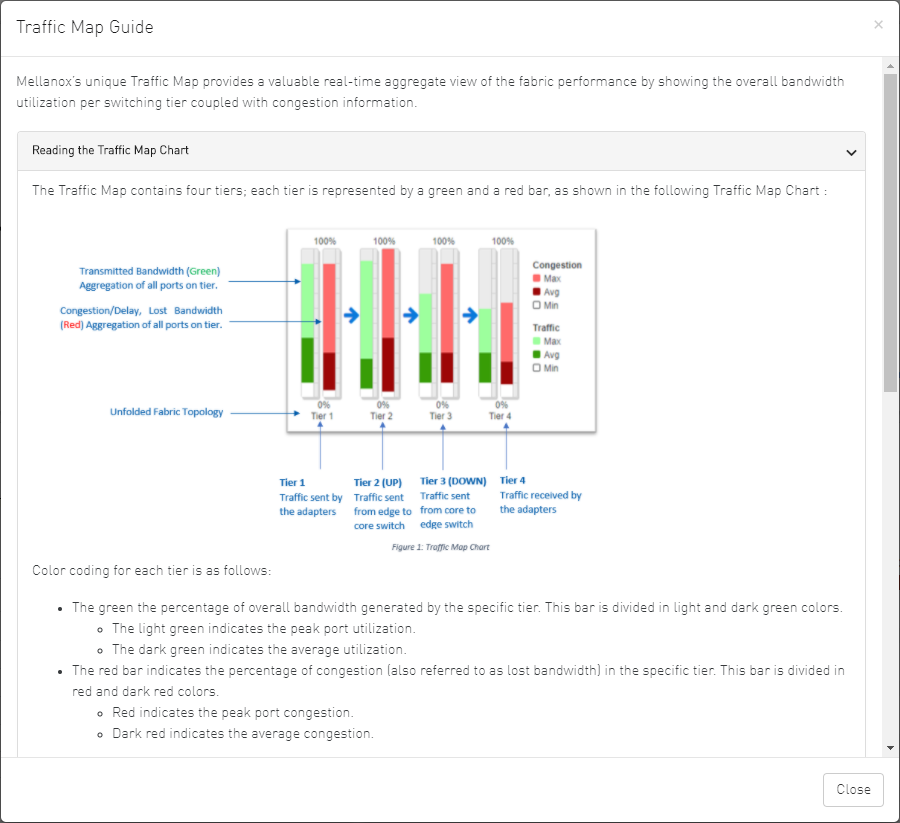The image size is (900, 823).
Task: Click the blue arrow between Tier 1 and Tier 2
Action: (351, 315)
